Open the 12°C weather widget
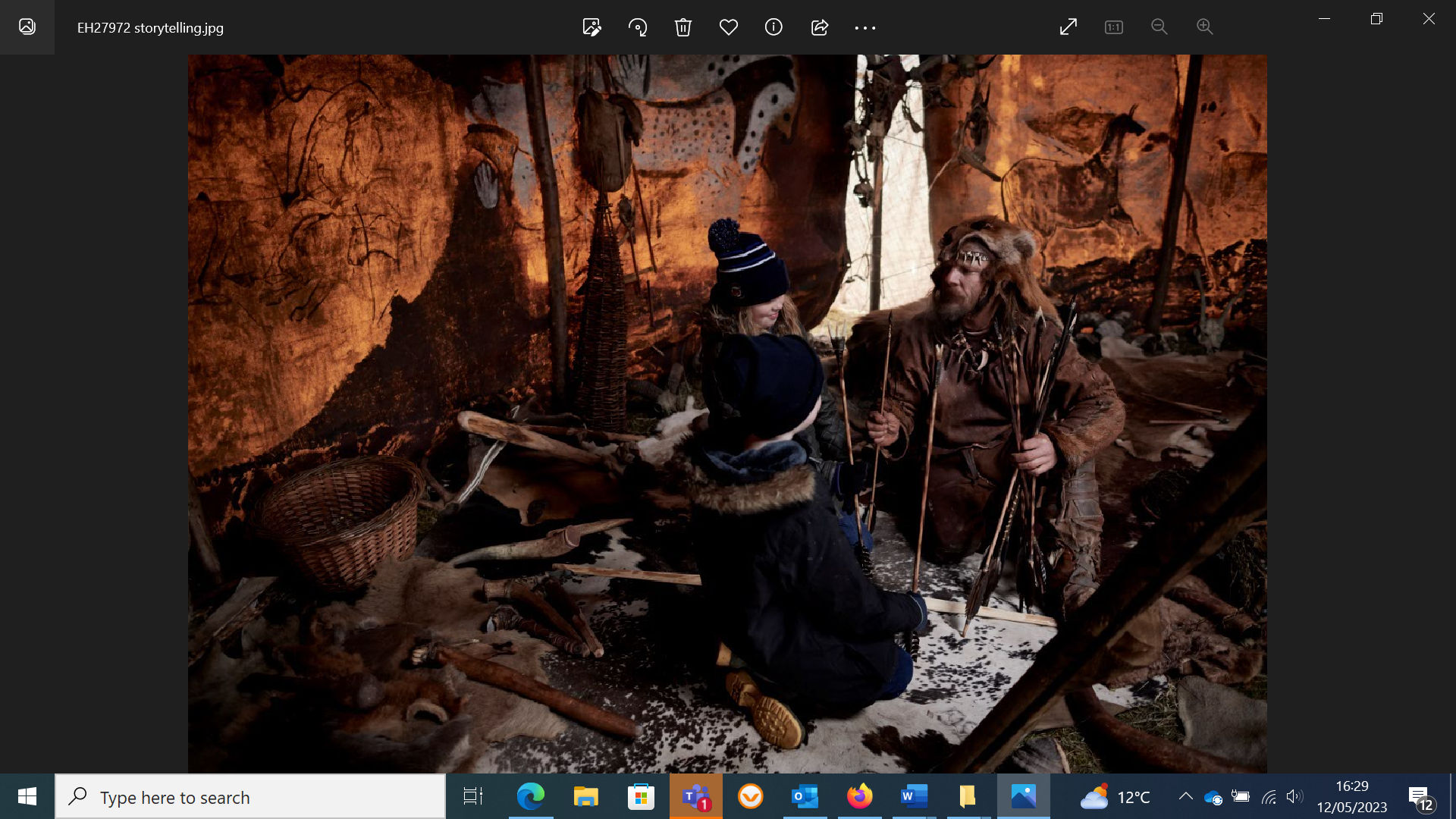The image size is (1456, 819). click(x=1115, y=797)
